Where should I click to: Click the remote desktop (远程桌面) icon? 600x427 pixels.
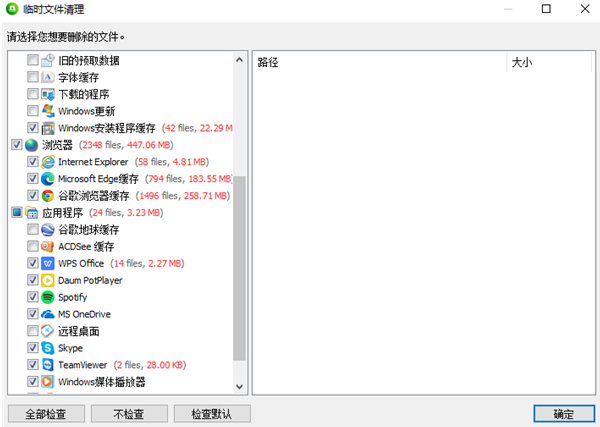click(x=48, y=331)
